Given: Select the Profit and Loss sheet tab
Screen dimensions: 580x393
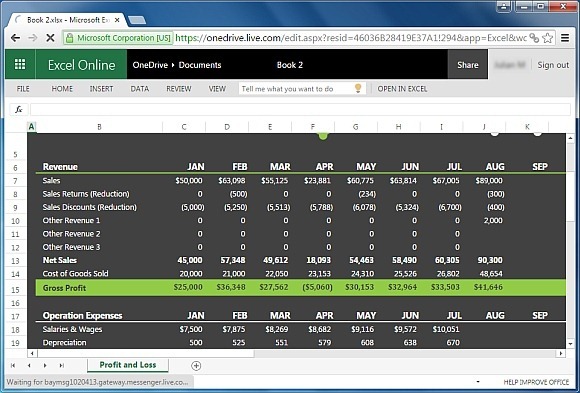Looking at the screenshot, I should 128,365.
